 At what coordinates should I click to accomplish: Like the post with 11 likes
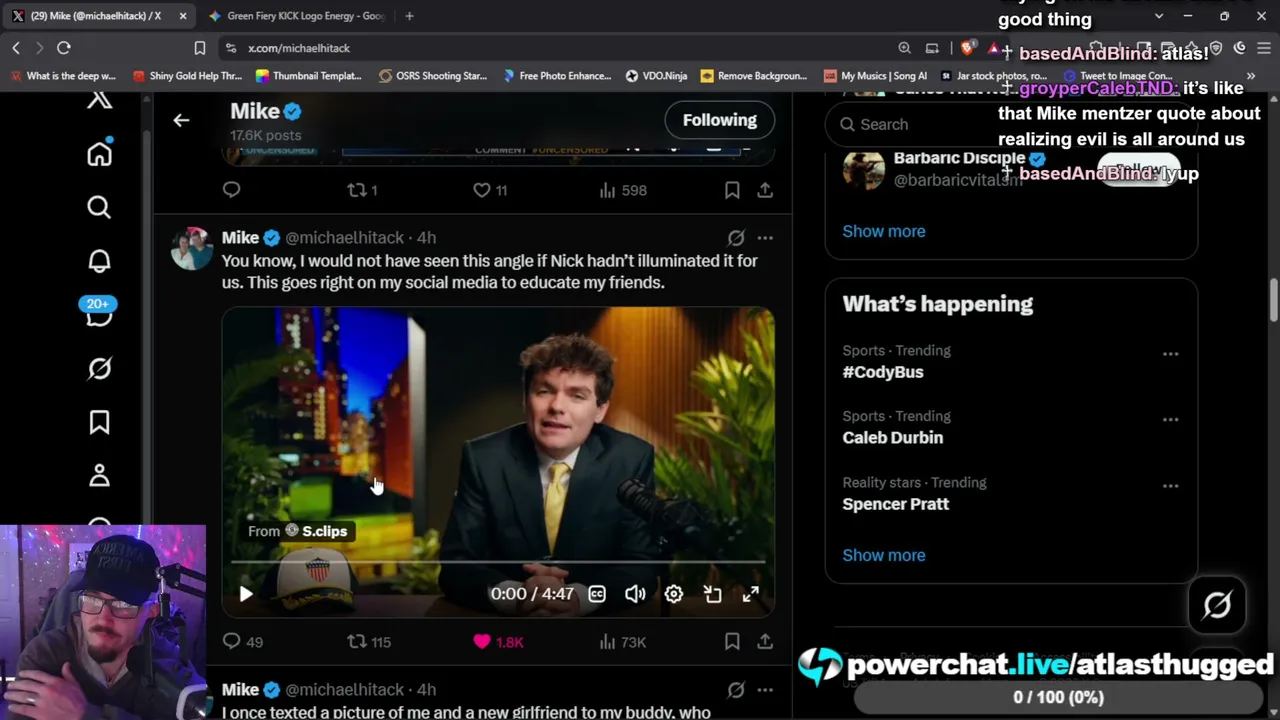(489, 190)
